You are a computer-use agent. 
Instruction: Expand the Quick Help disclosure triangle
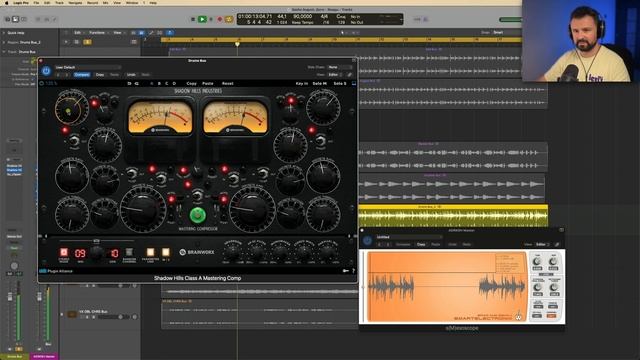(x=4, y=33)
